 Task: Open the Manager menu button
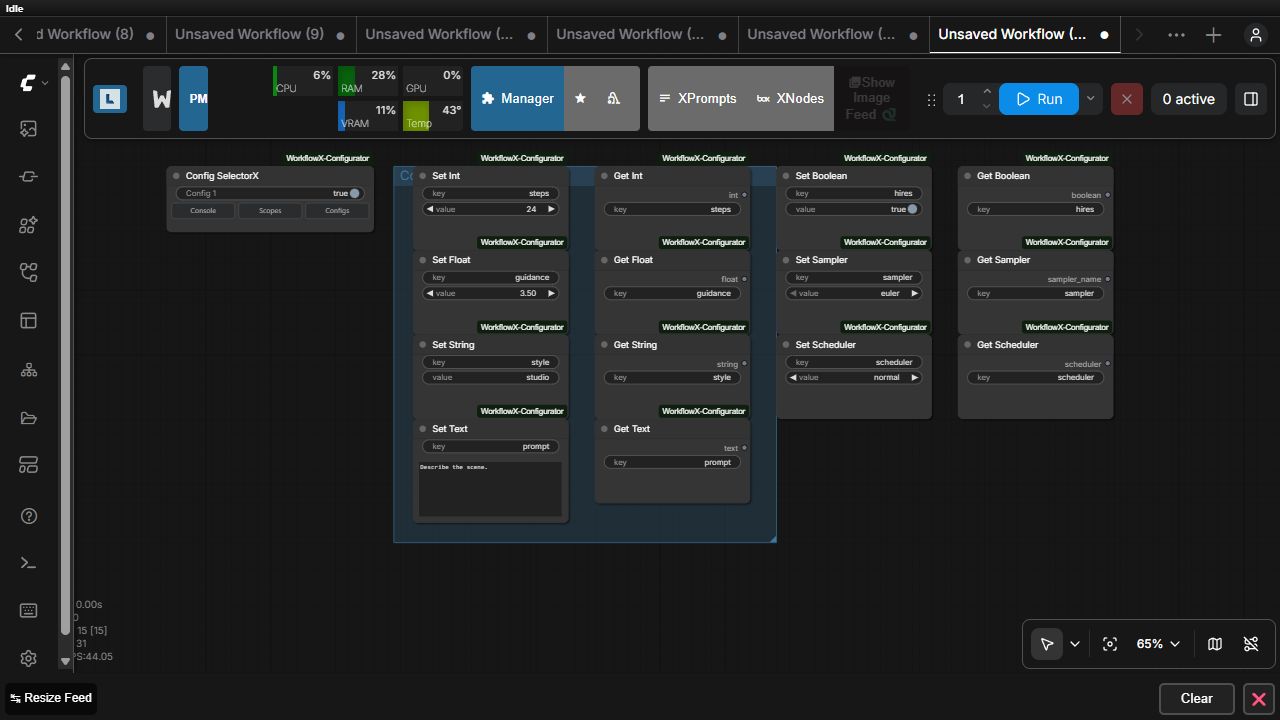pyautogui.click(x=517, y=99)
